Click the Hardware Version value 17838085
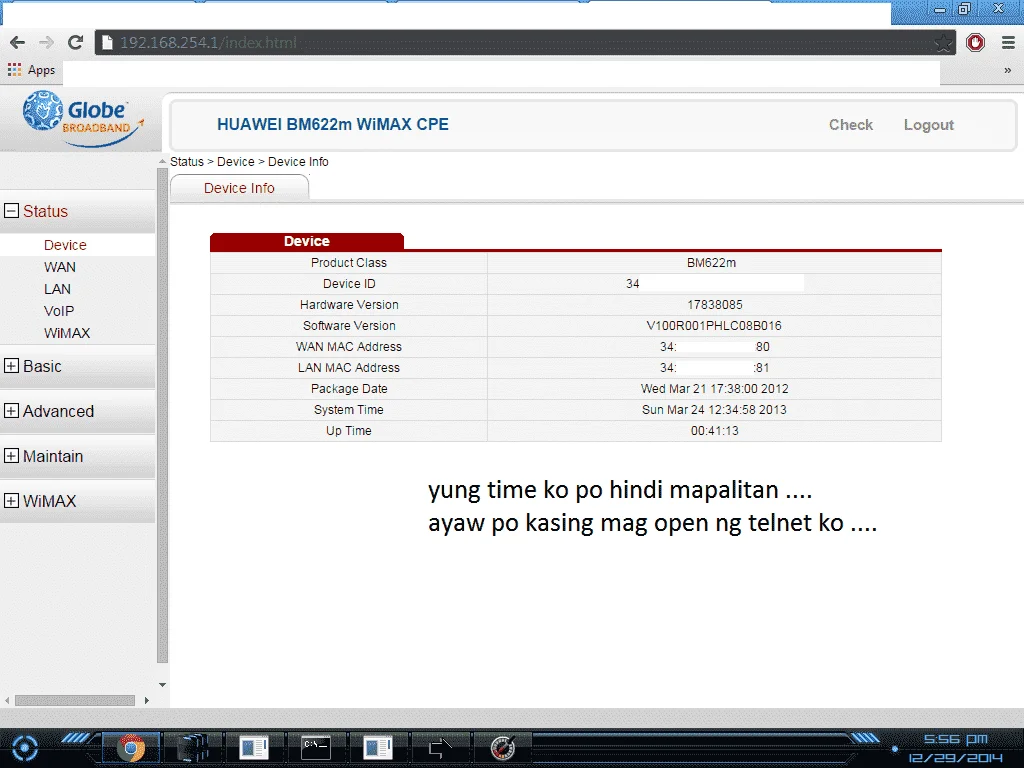 [x=714, y=304]
